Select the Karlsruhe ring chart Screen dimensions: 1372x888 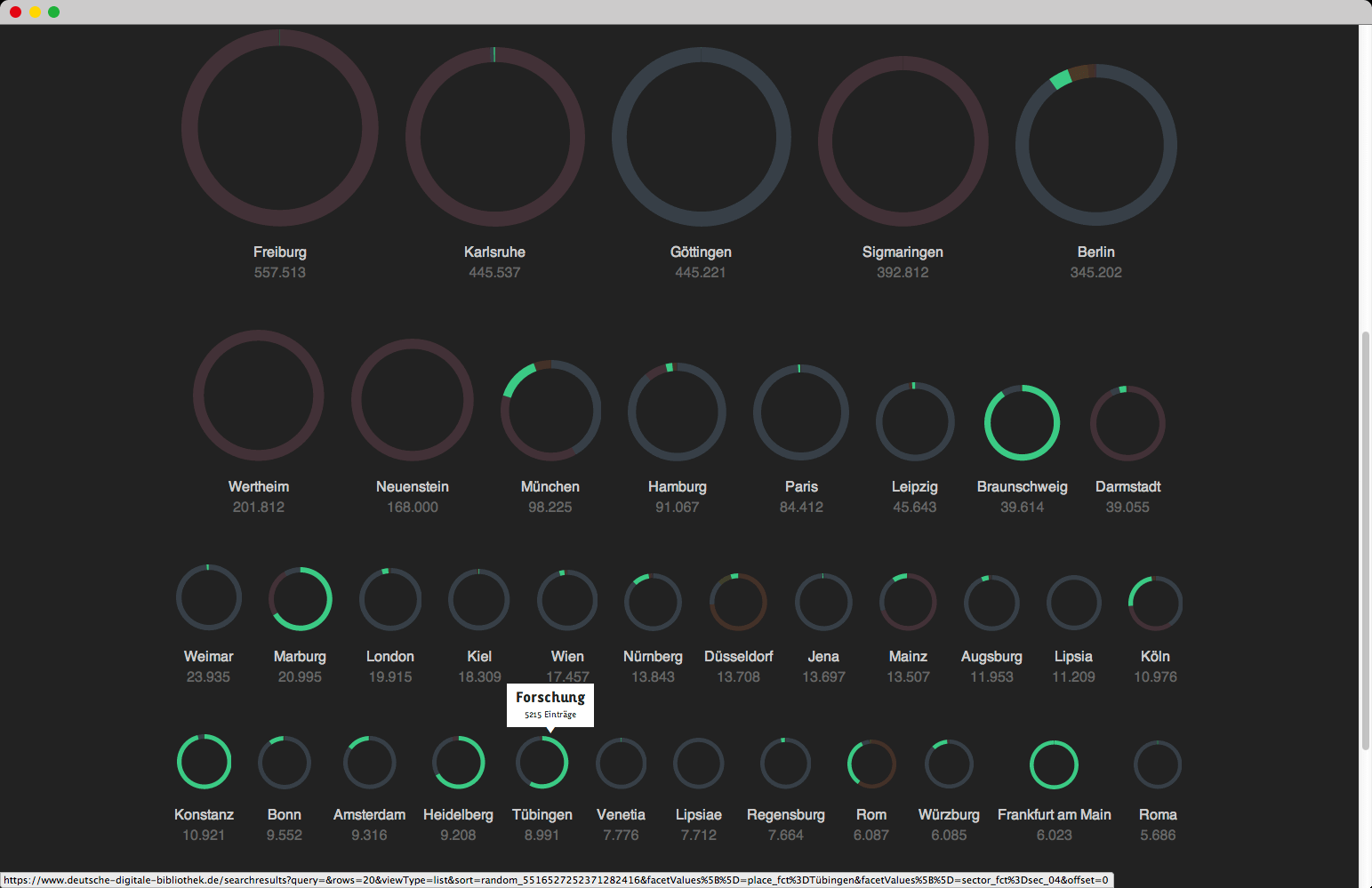494,137
